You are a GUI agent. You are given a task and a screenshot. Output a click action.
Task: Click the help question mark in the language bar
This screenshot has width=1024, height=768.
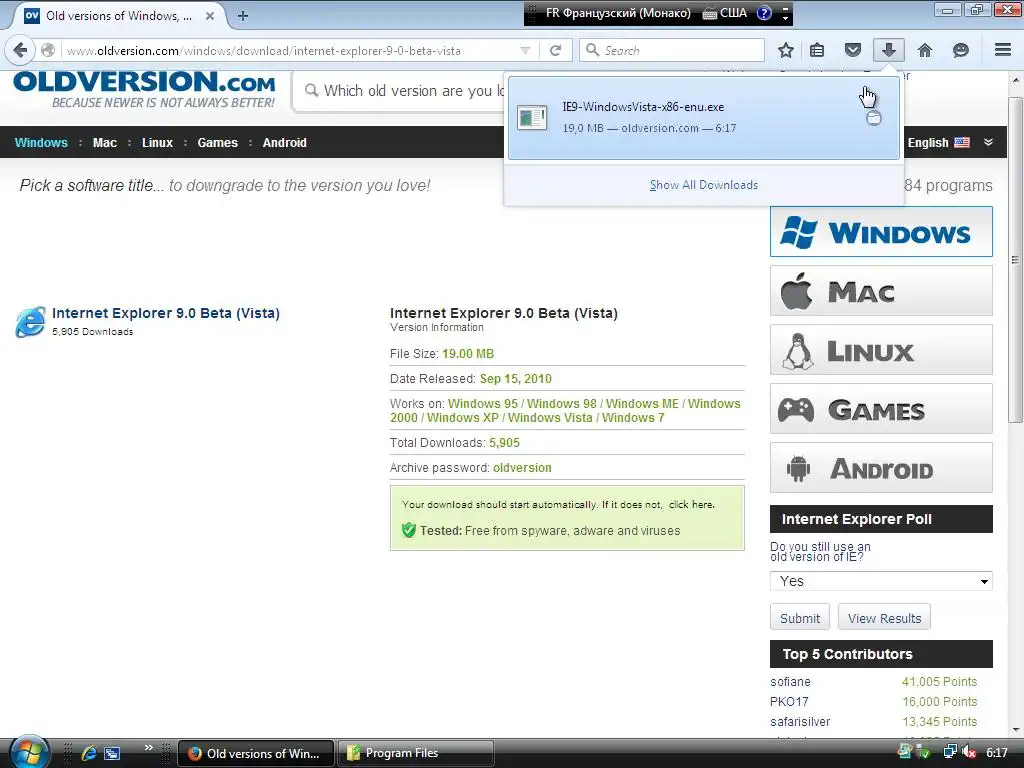[764, 13]
